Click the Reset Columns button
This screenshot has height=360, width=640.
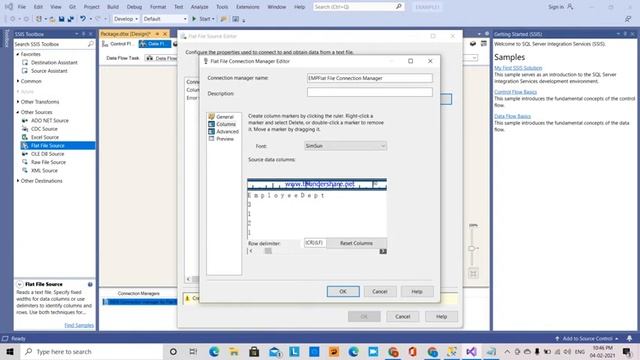[356, 243]
